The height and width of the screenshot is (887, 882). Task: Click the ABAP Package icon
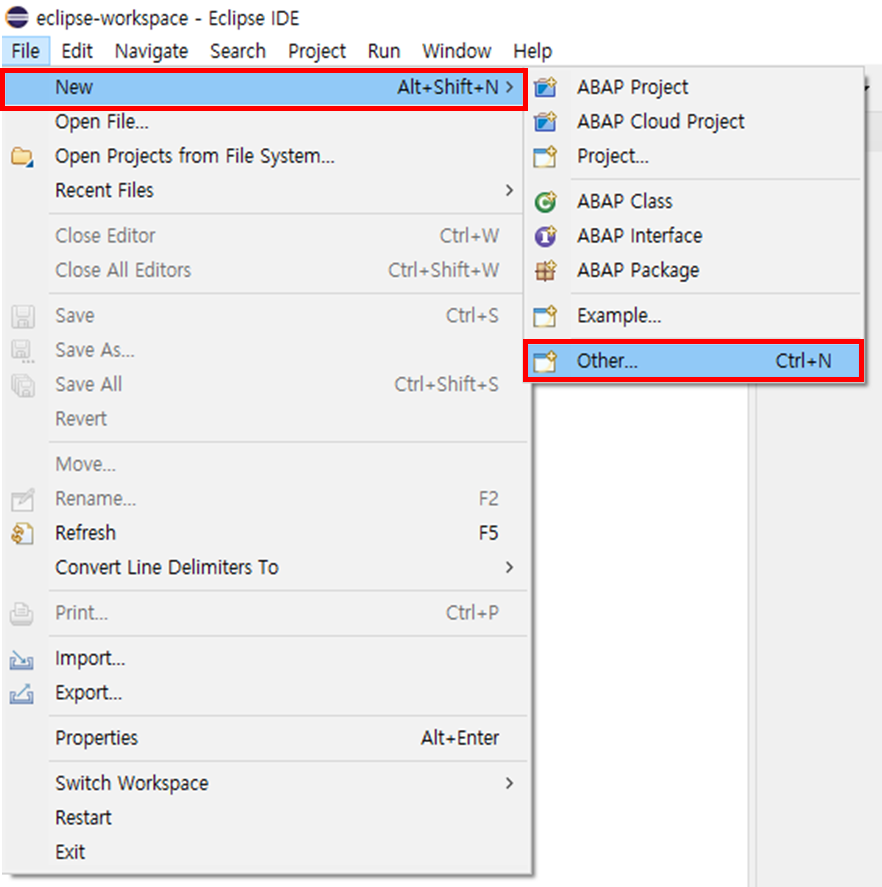[x=545, y=270]
